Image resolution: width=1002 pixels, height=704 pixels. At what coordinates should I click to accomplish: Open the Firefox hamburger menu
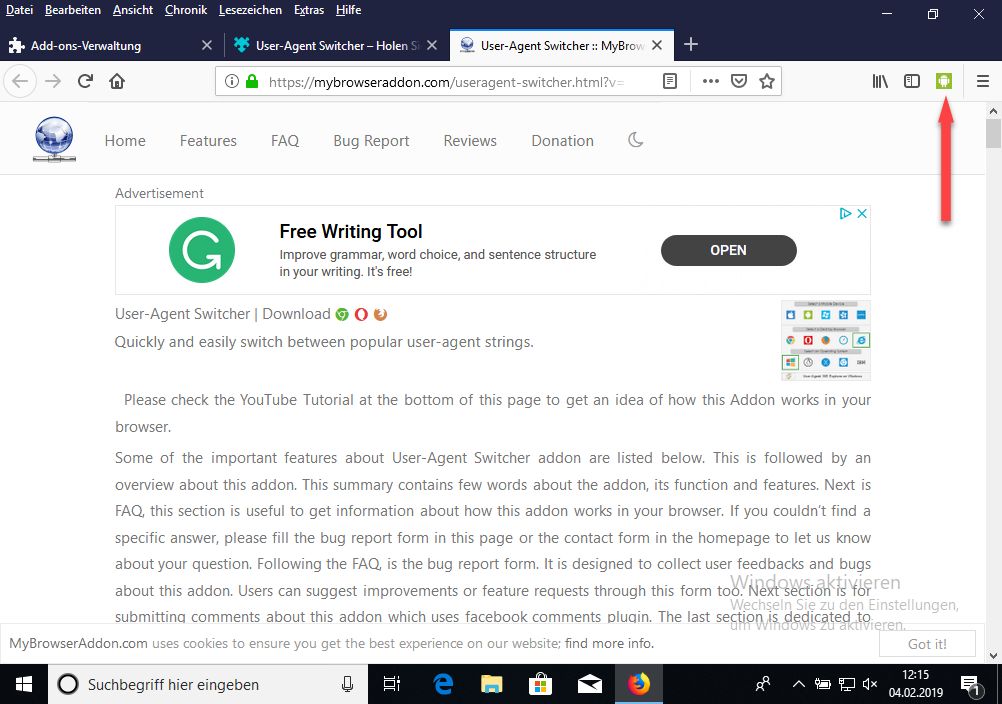pos(983,81)
